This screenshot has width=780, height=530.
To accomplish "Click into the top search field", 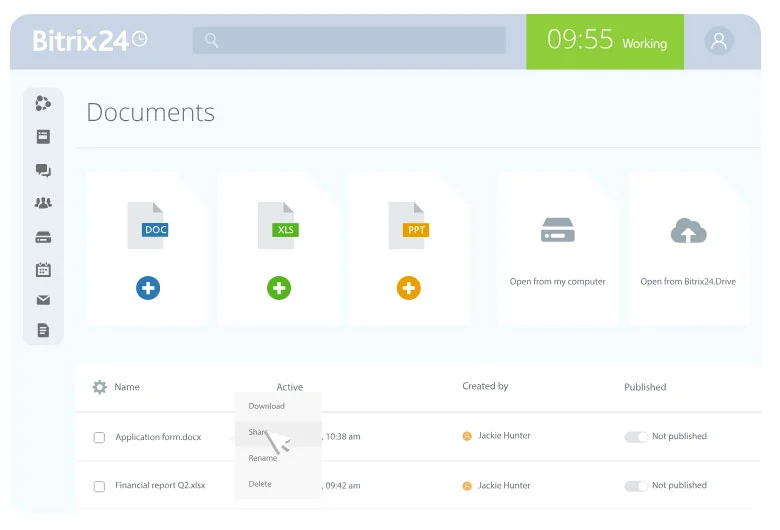I will point(349,40).
